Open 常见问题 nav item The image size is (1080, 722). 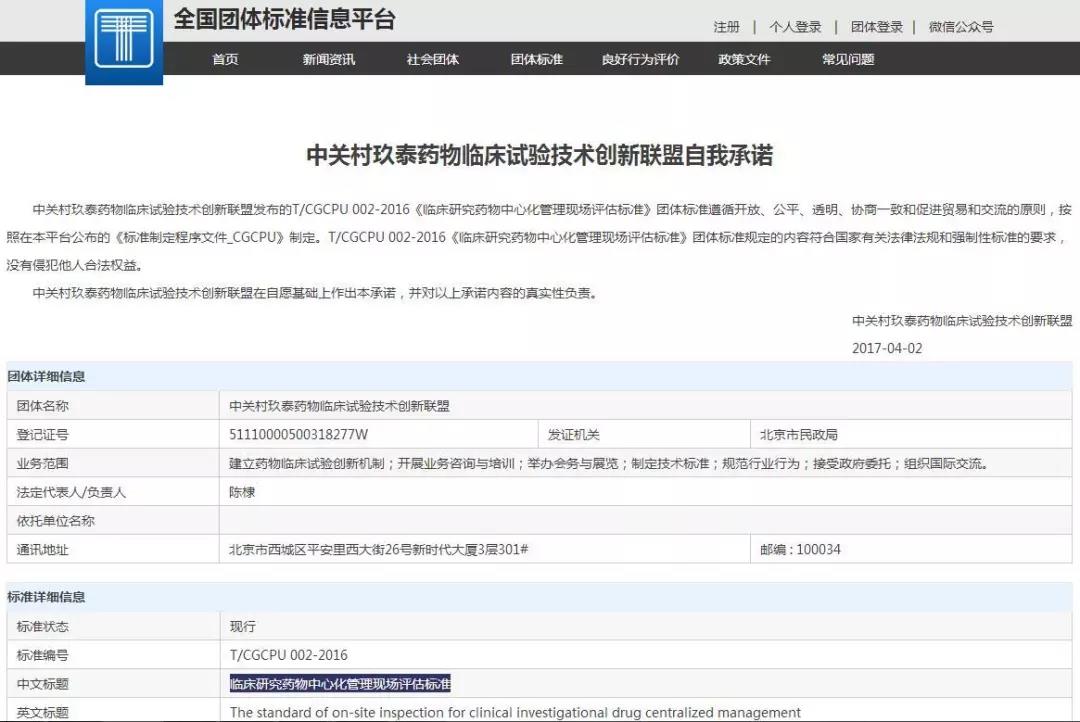848,59
